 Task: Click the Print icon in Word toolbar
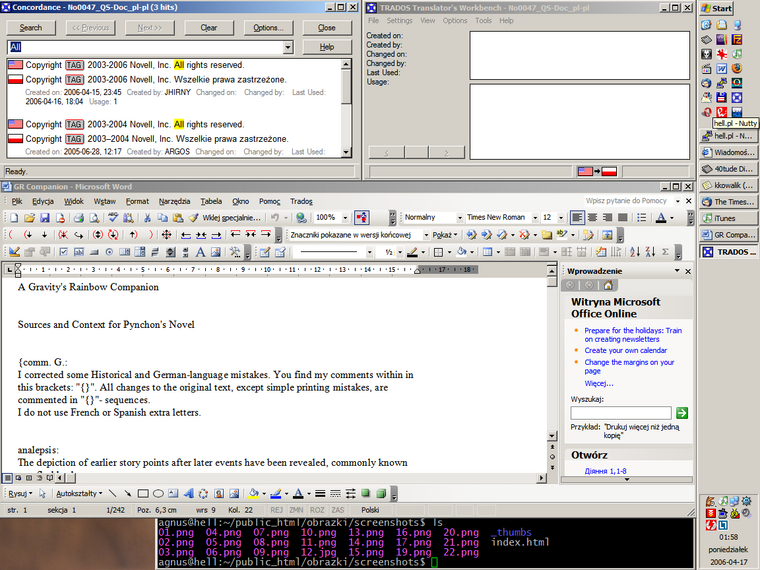tap(79, 218)
